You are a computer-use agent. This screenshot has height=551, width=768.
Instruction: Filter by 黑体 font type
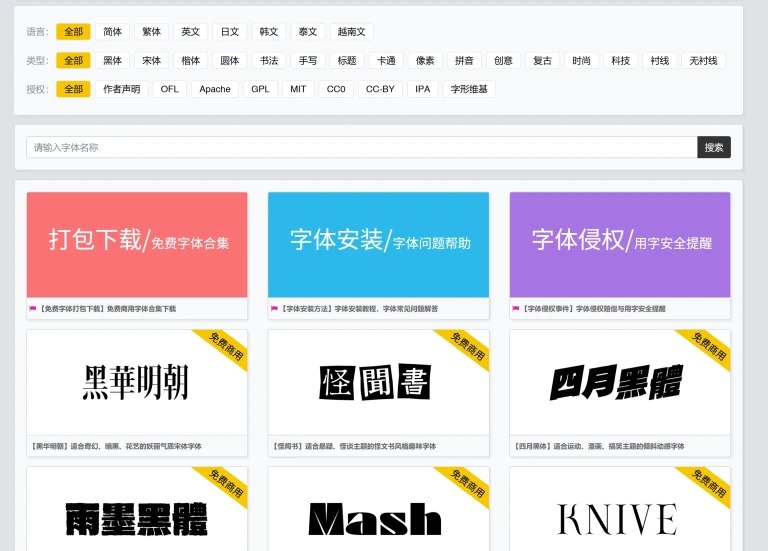[112, 61]
